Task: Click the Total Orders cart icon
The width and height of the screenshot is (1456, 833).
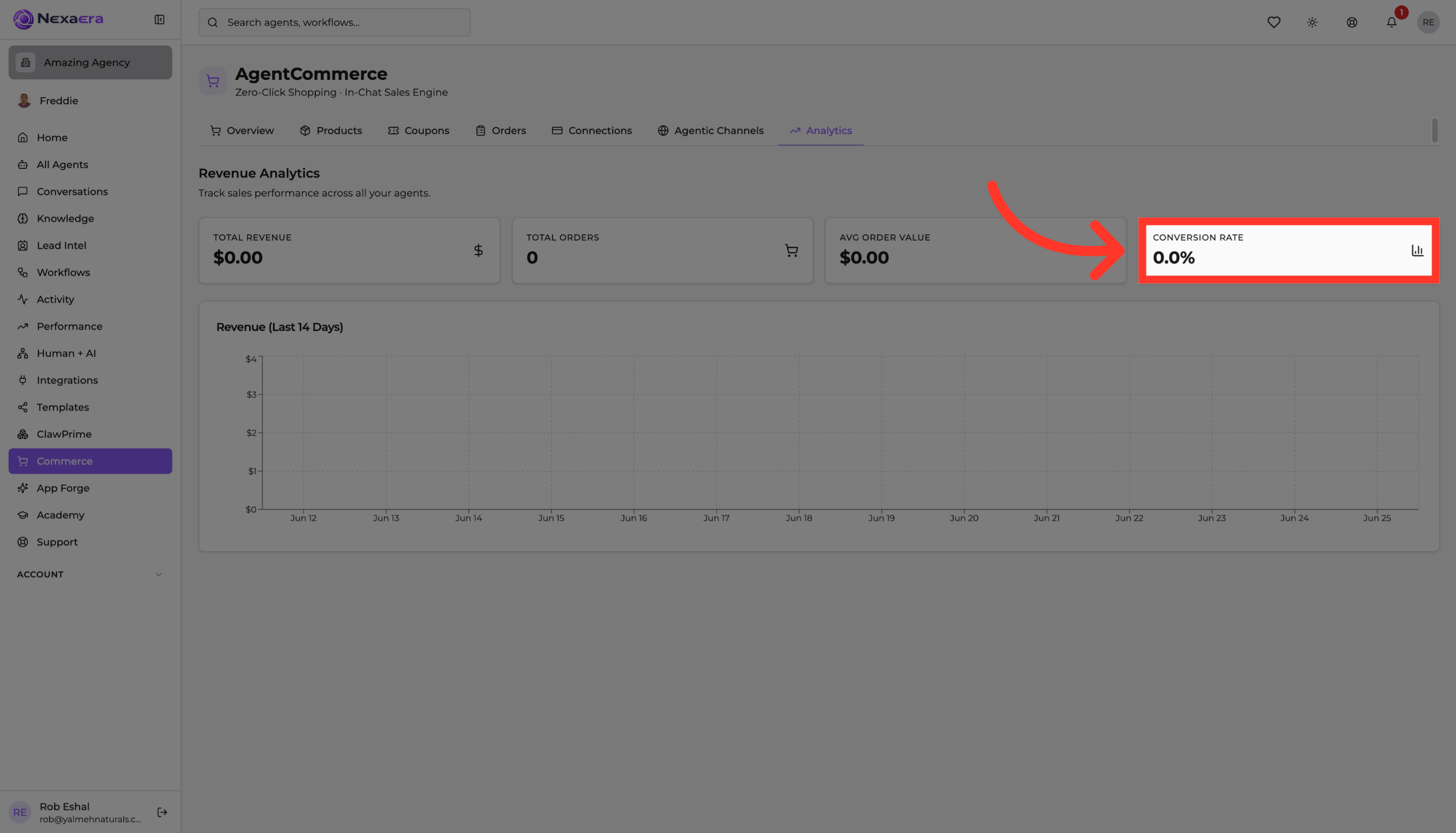Action: point(792,251)
